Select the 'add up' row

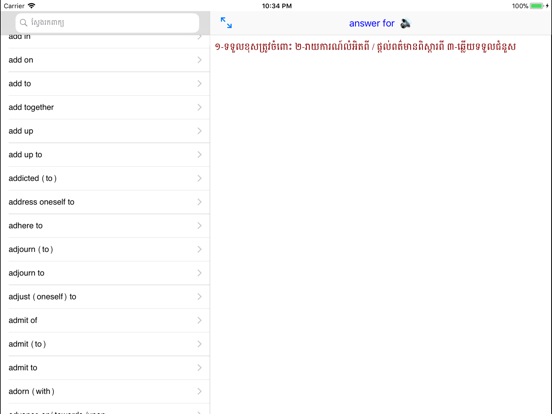pos(105,131)
